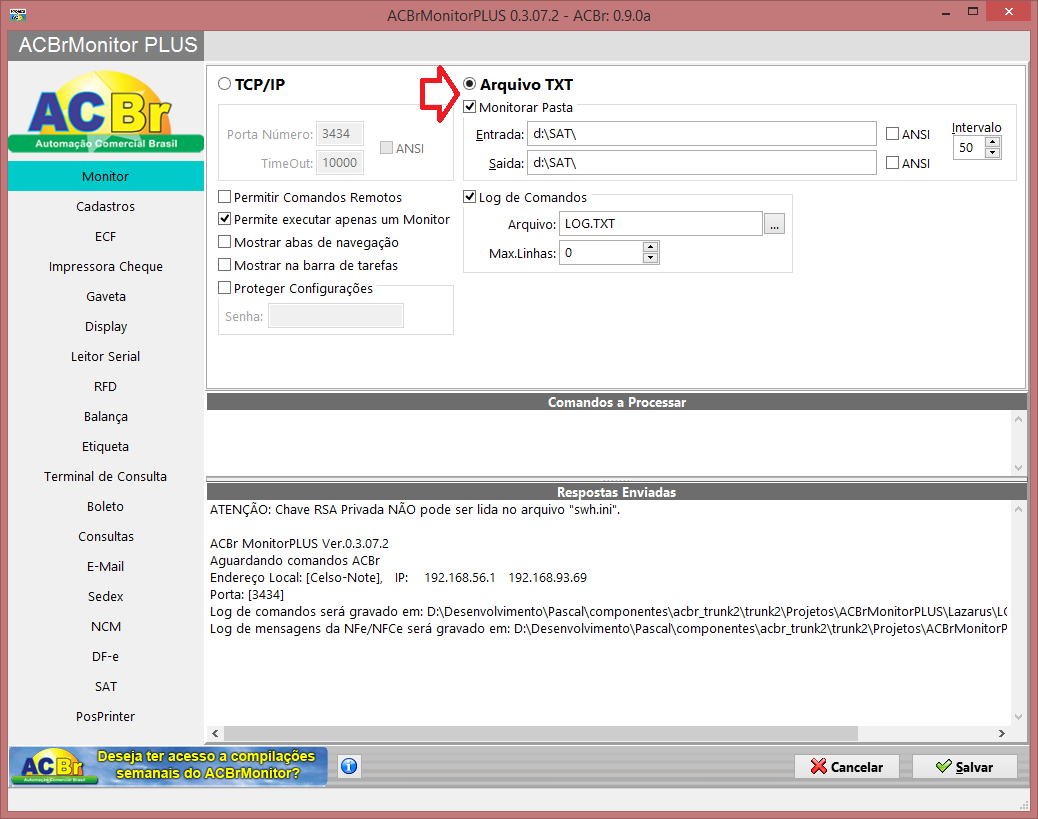Toggle the Monitorar Pasta checkbox
Screen dimensions: 1038x819
pyautogui.click(x=469, y=107)
